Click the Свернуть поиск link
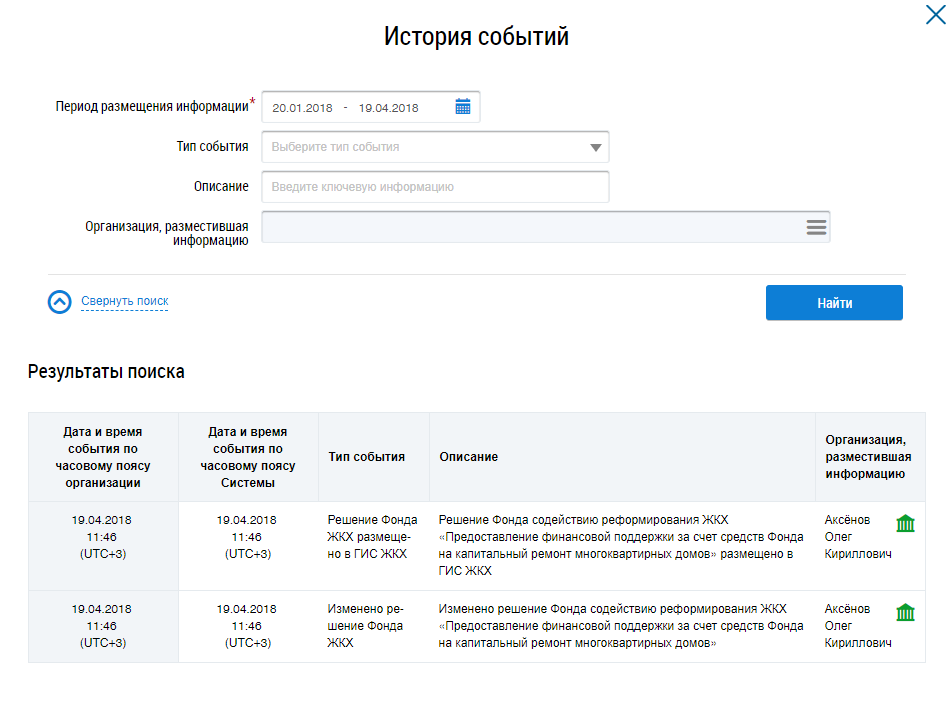This screenshot has width=950, height=701. pos(124,301)
